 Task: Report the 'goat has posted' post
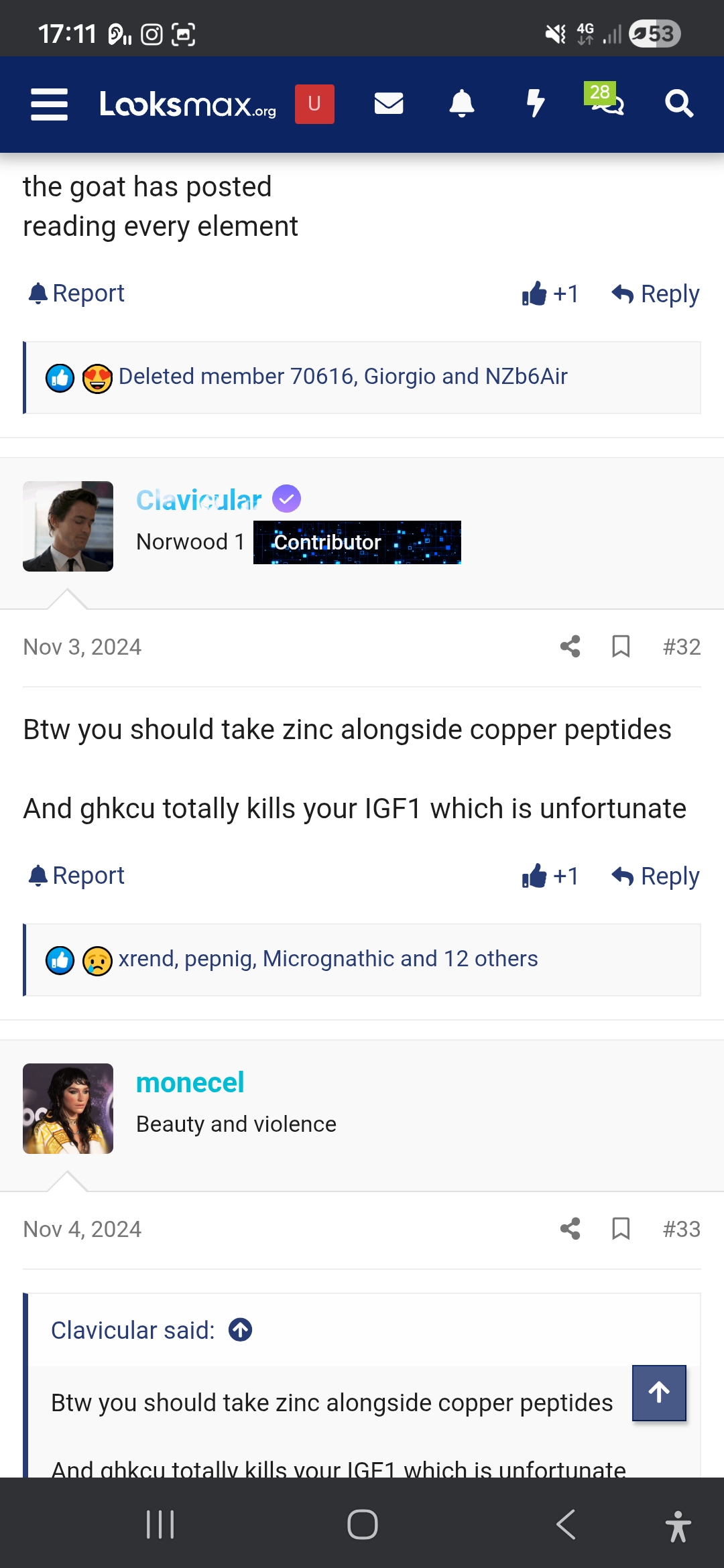76,293
